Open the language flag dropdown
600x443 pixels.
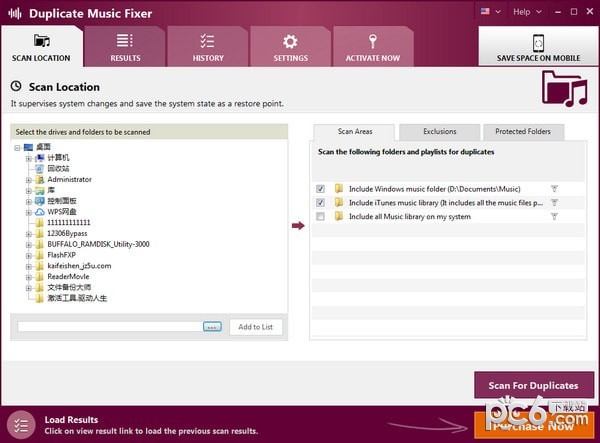(x=491, y=11)
